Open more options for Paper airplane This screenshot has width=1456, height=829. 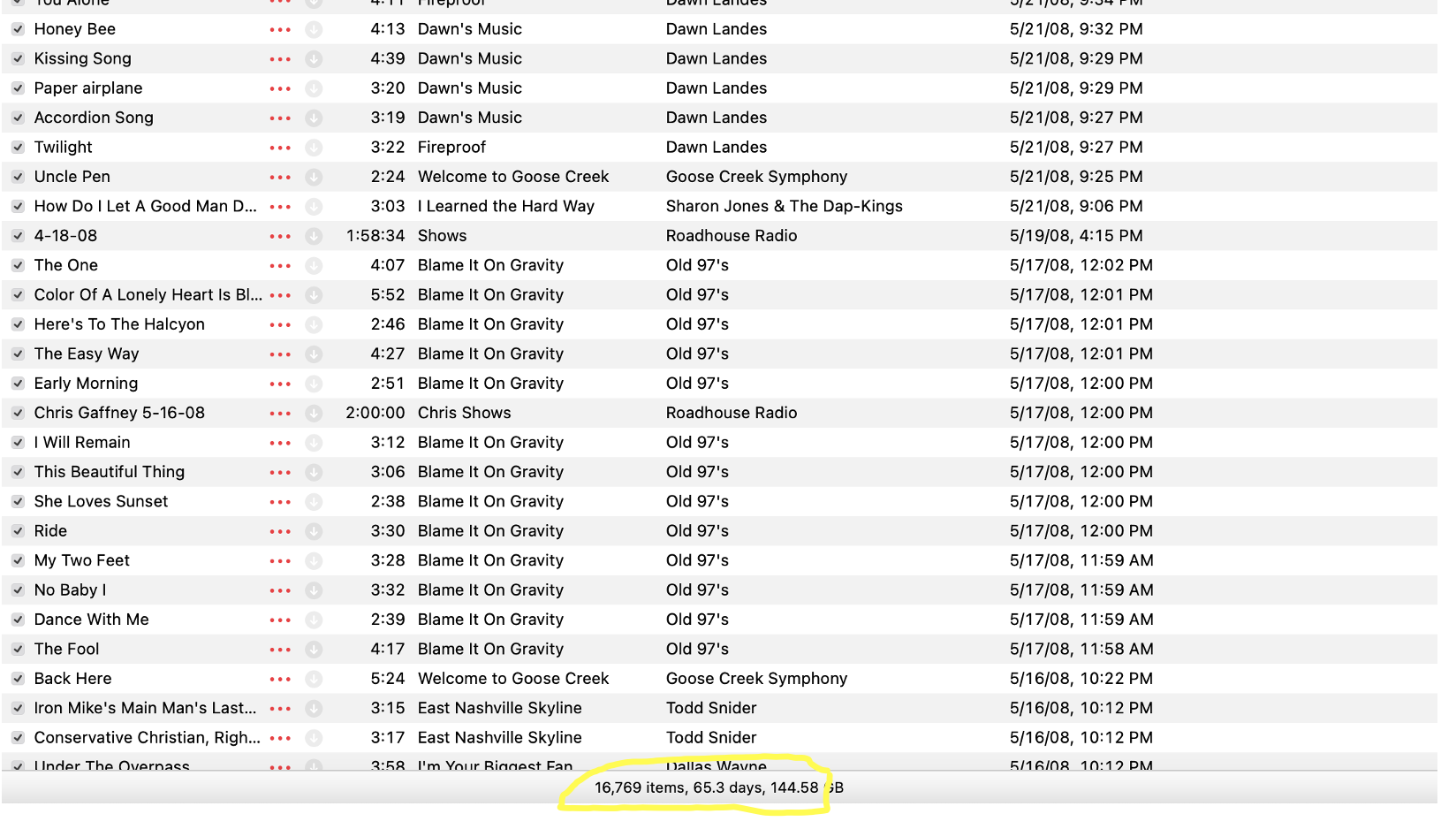[280, 88]
